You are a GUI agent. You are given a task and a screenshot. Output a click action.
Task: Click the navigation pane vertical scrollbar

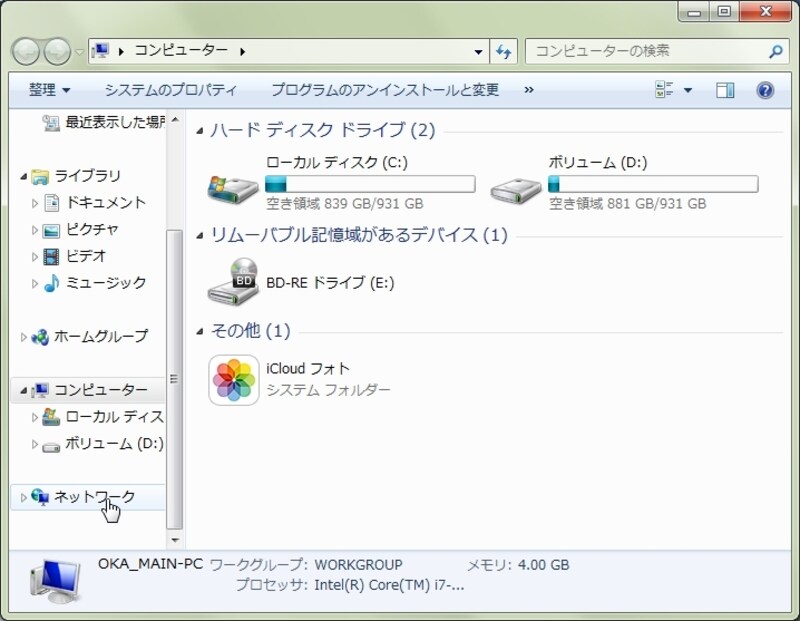(x=174, y=380)
